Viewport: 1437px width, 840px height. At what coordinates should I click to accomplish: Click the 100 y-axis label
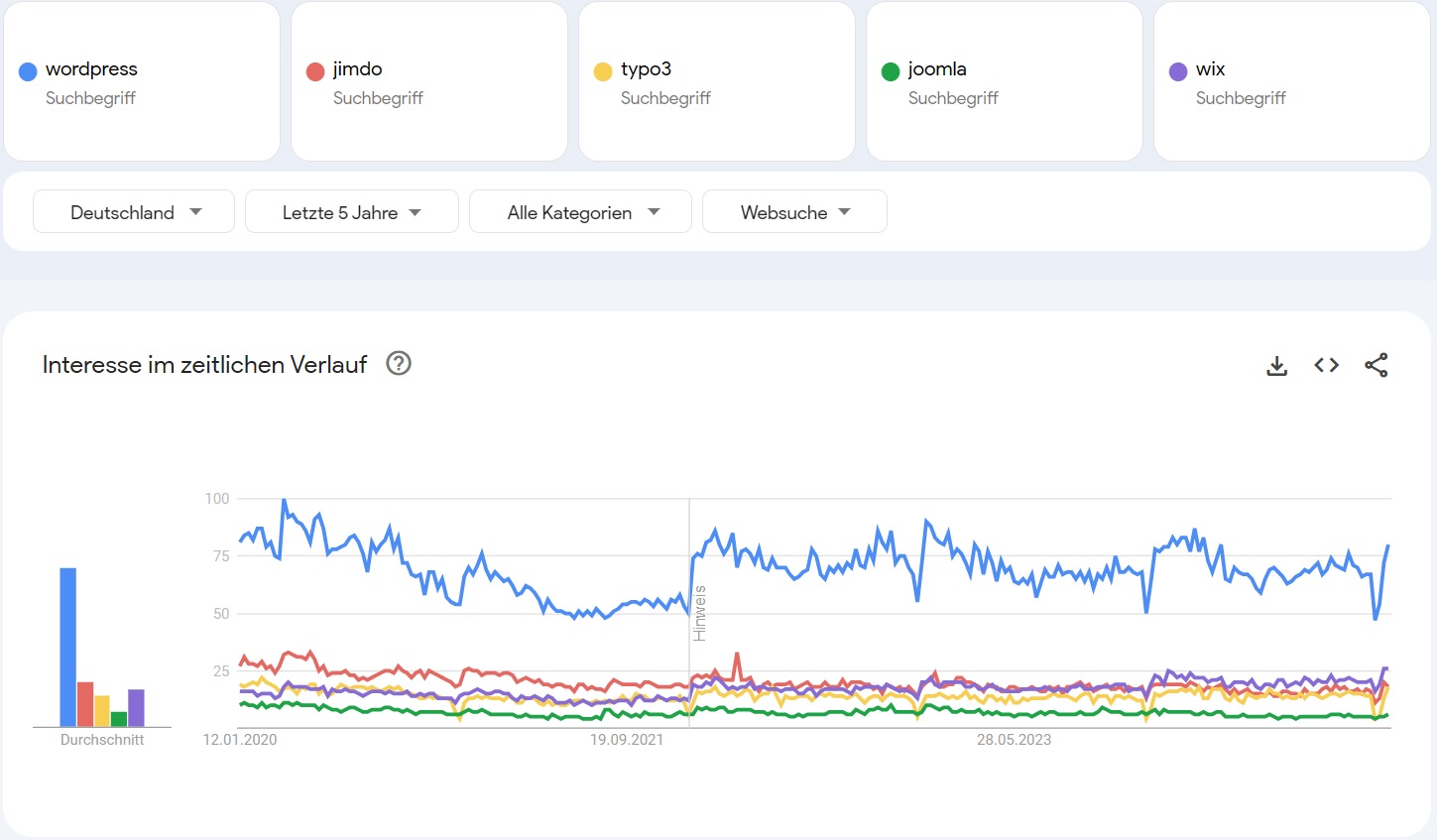click(x=217, y=499)
